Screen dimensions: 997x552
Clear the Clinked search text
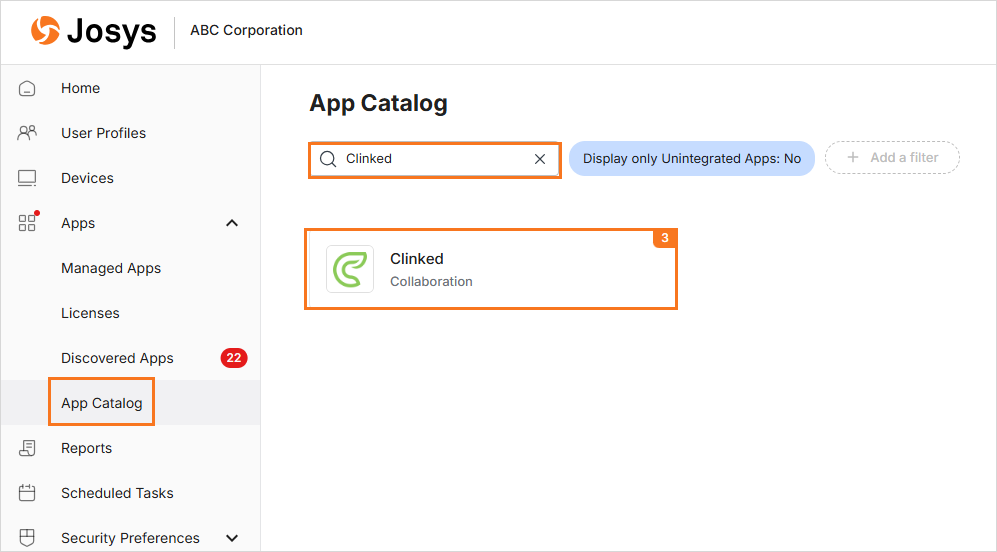pos(540,159)
